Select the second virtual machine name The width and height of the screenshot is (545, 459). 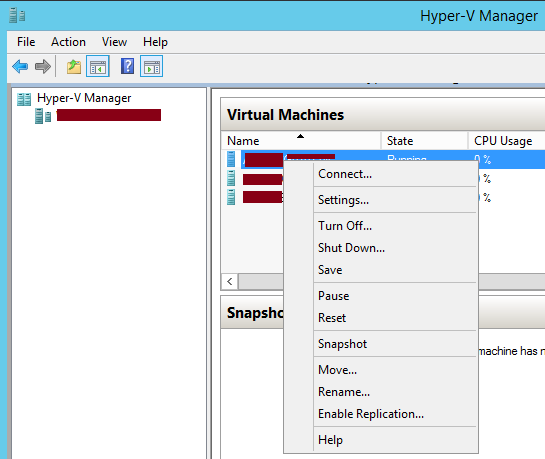[x=263, y=179]
